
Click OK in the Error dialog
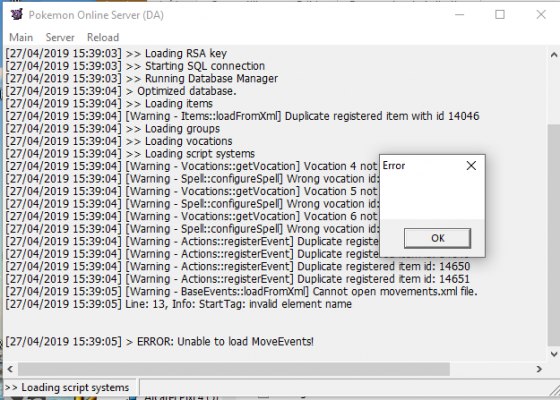click(x=438, y=238)
